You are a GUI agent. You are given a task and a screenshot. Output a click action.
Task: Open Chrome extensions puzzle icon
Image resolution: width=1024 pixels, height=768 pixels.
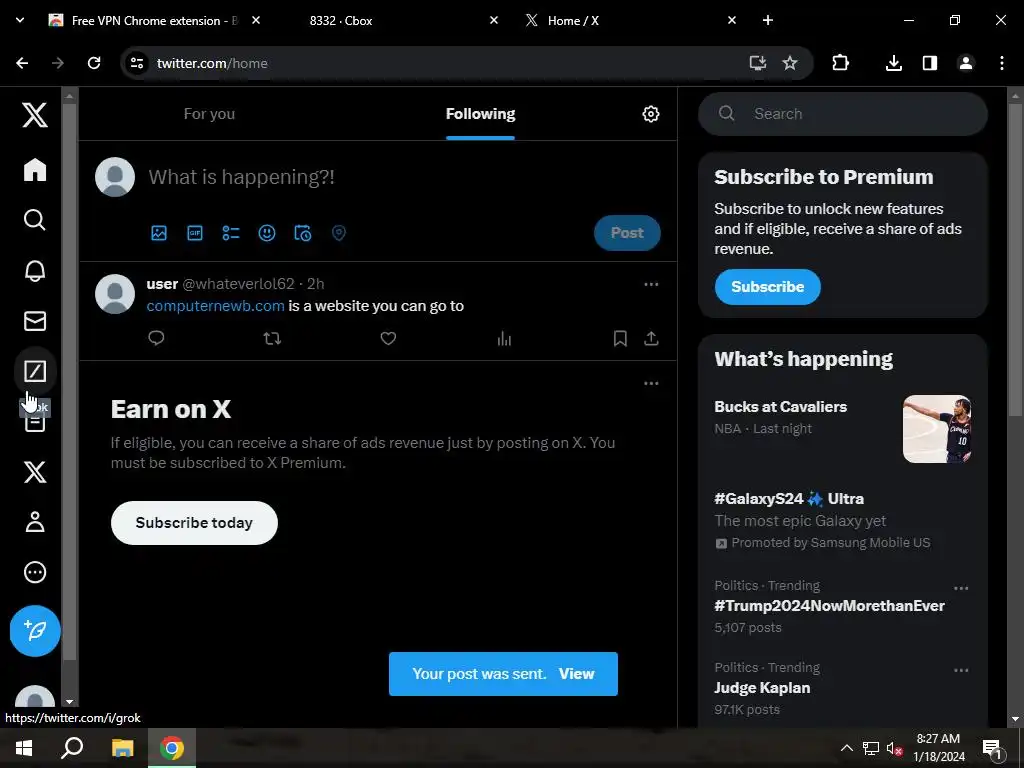(840, 63)
